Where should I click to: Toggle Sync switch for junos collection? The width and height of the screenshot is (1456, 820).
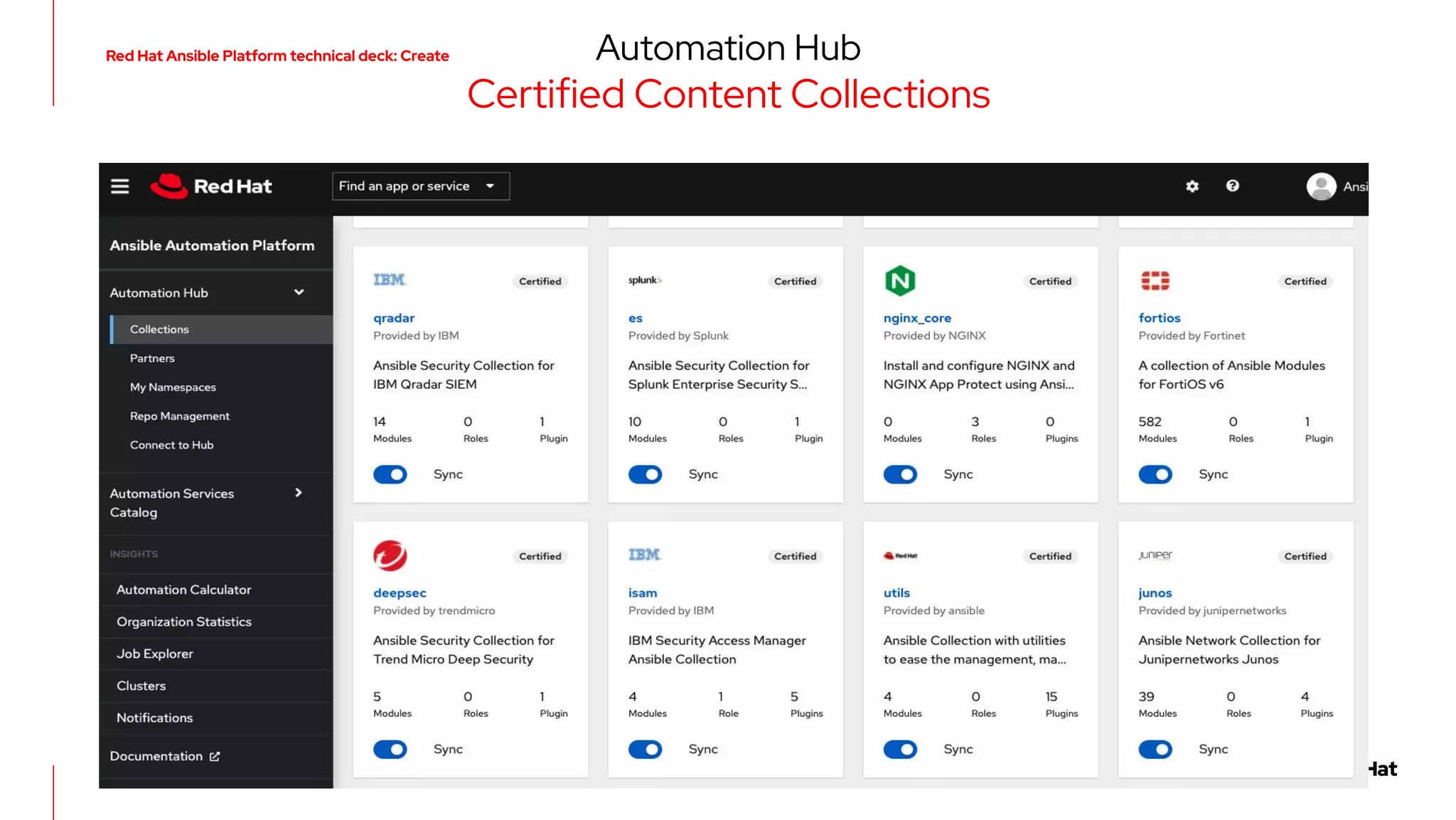tap(1155, 749)
